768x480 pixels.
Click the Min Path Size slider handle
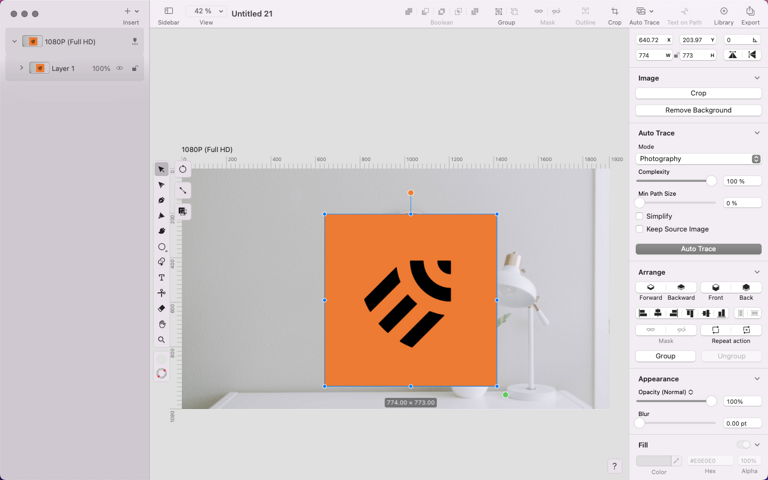tap(640, 202)
